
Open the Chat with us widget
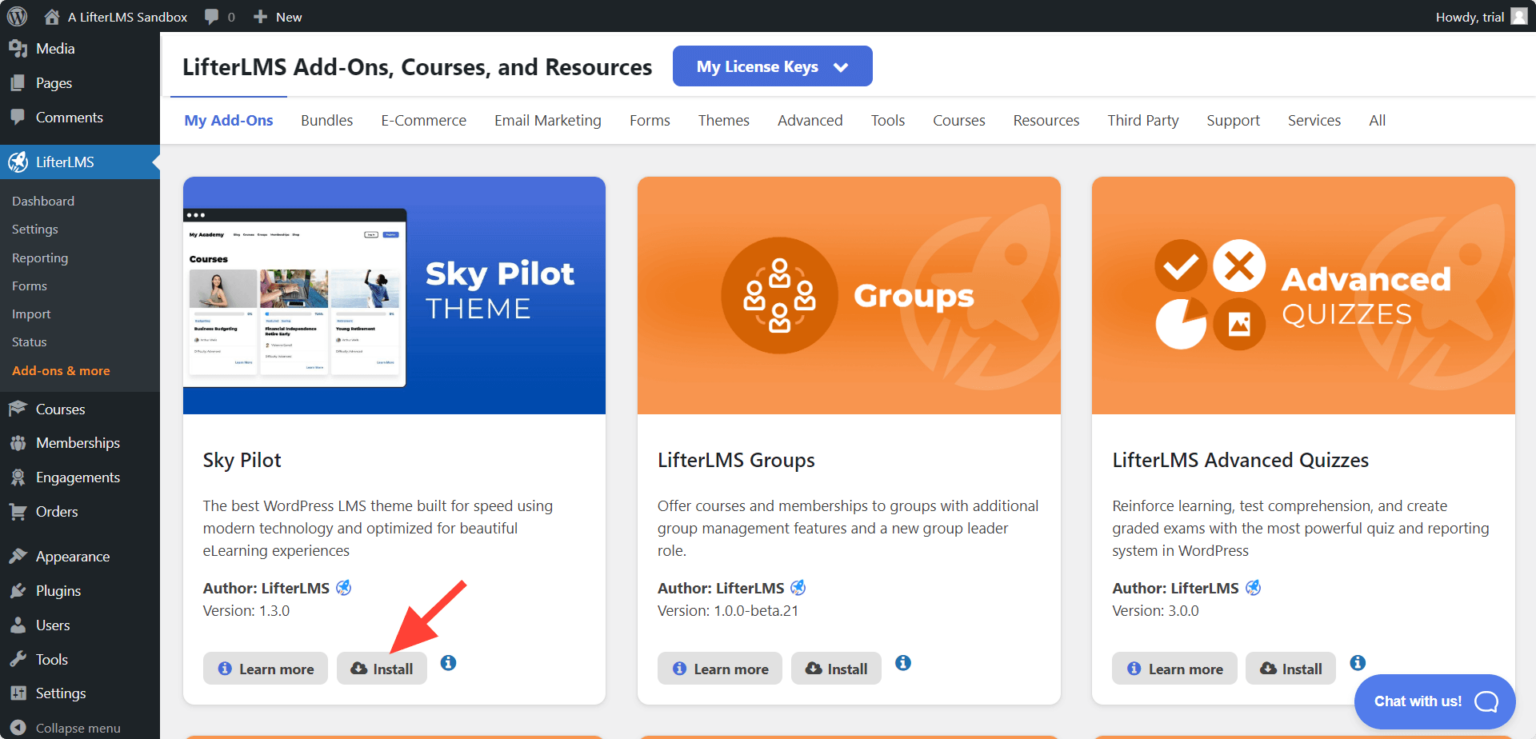click(x=1434, y=701)
